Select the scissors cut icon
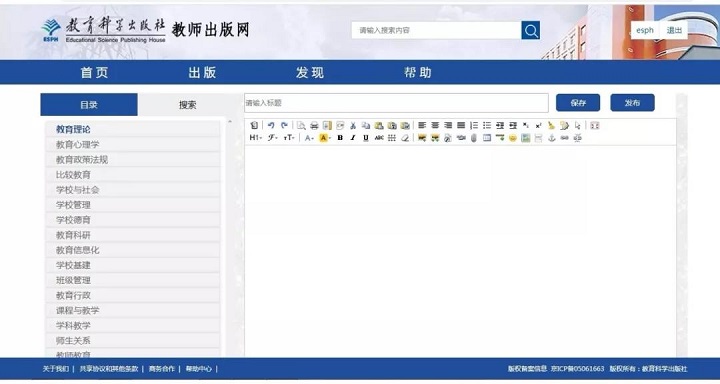720x384 pixels. pos(353,125)
